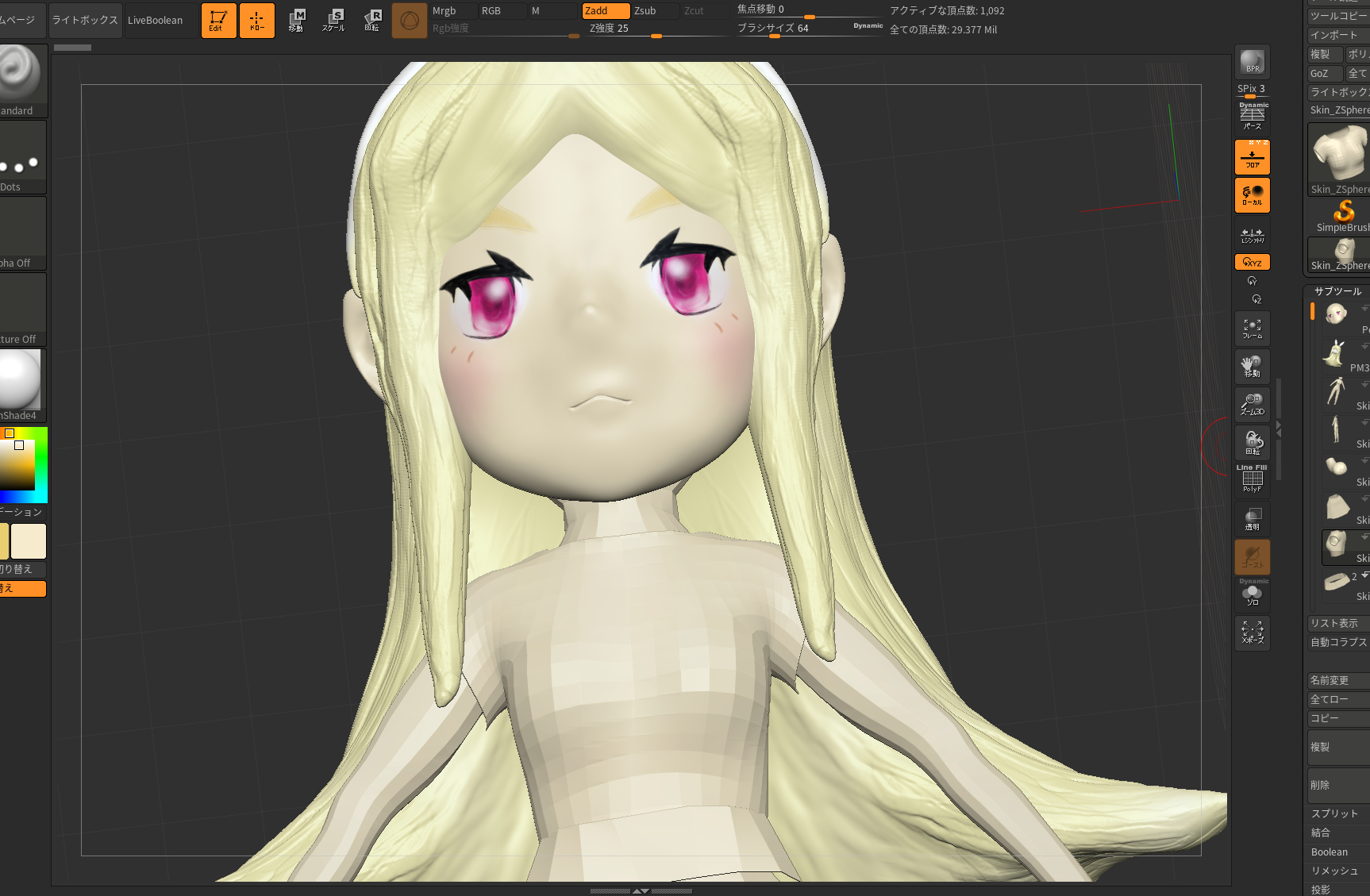The width and height of the screenshot is (1370, 896).
Task: Open the LightBox (ライトボックス) button in toolbar
Action: tap(85, 21)
